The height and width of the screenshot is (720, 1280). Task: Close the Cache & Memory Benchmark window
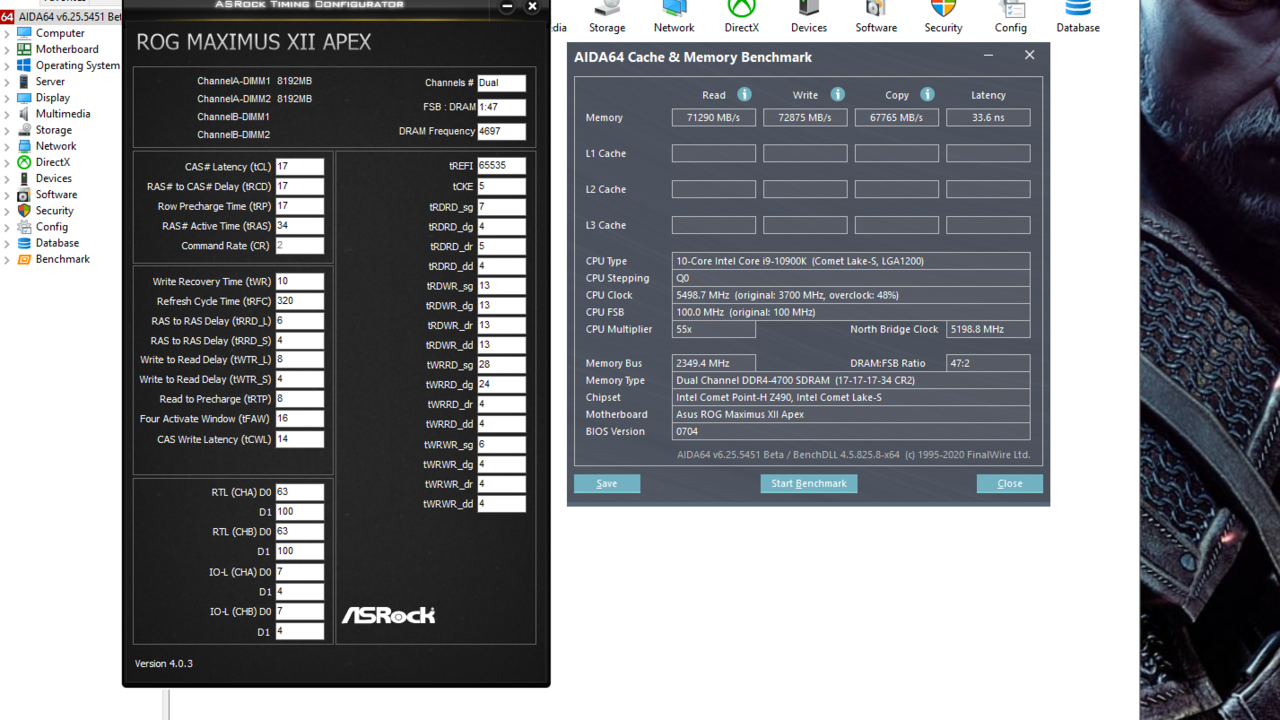(1029, 55)
